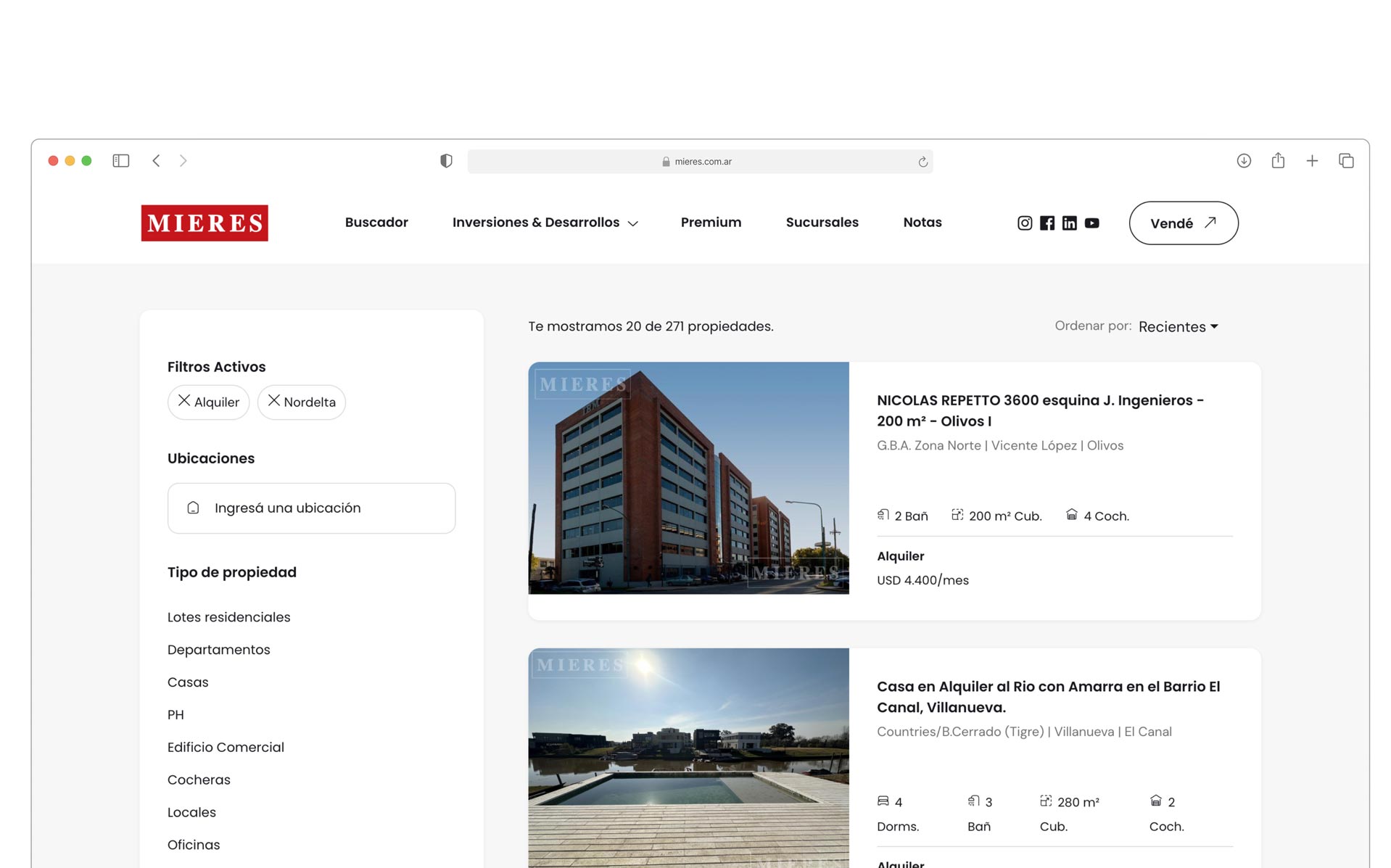Click the Tipo de propiedad heading
The width and height of the screenshot is (1391, 868).
[x=232, y=572]
